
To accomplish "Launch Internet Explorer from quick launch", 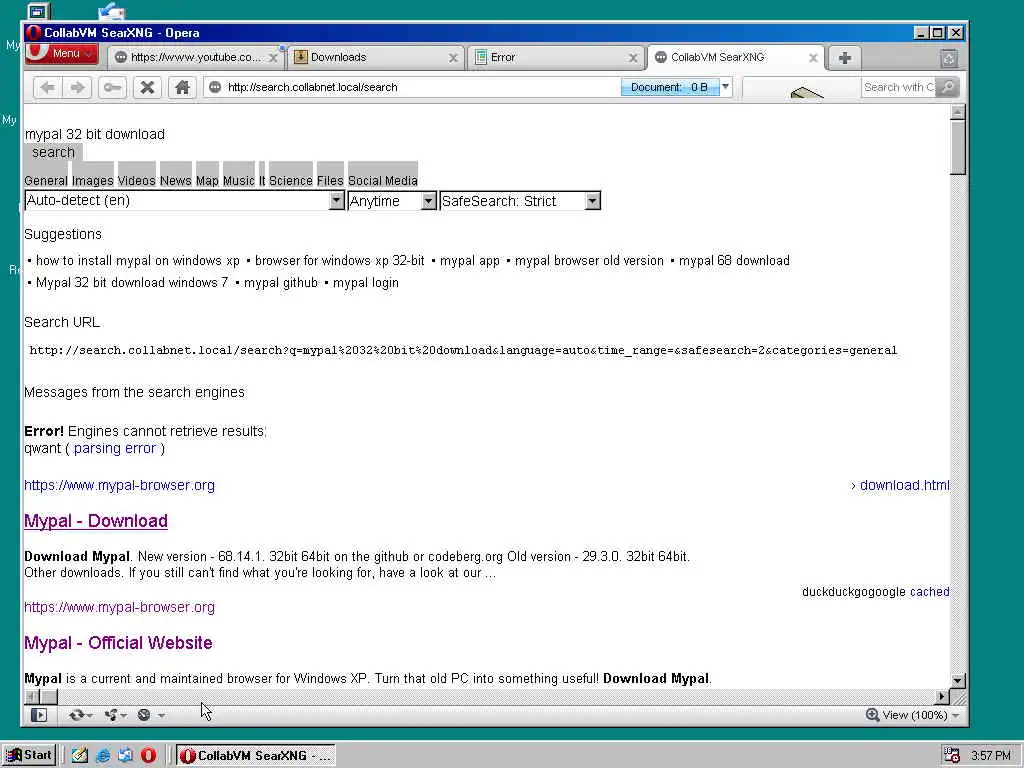I will pos(103,756).
